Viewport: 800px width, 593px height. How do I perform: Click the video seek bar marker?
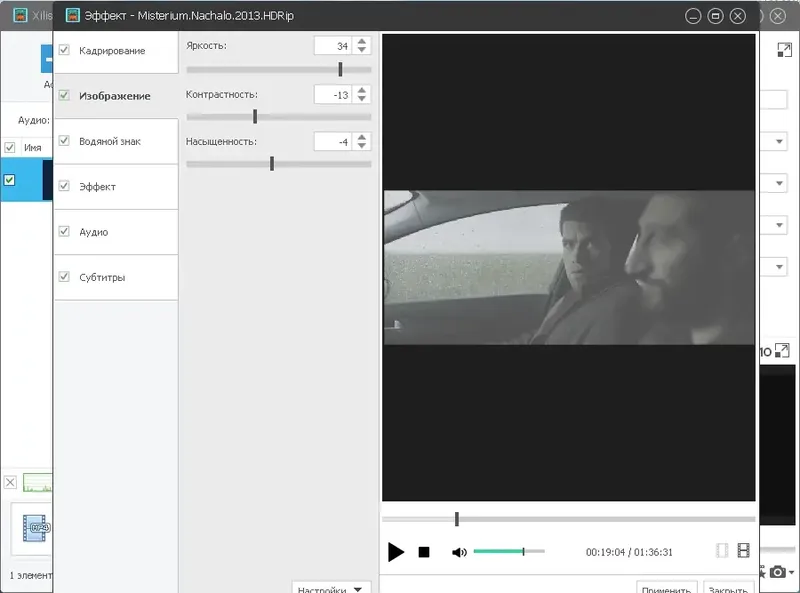click(x=457, y=519)
